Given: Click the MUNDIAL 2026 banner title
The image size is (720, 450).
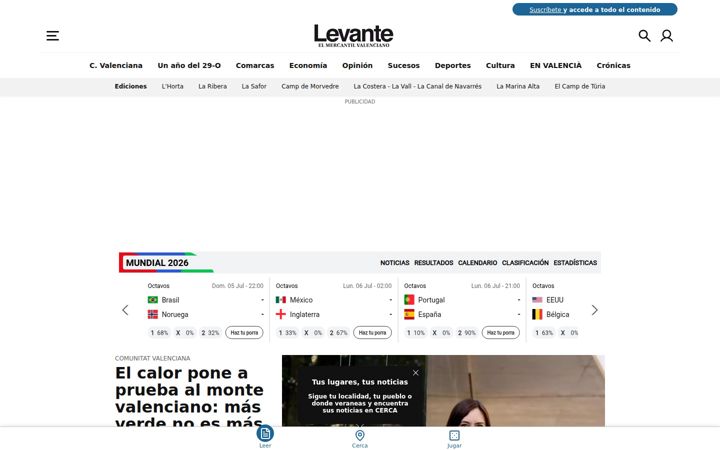Looking at the screenshot, I should (157, 263).
